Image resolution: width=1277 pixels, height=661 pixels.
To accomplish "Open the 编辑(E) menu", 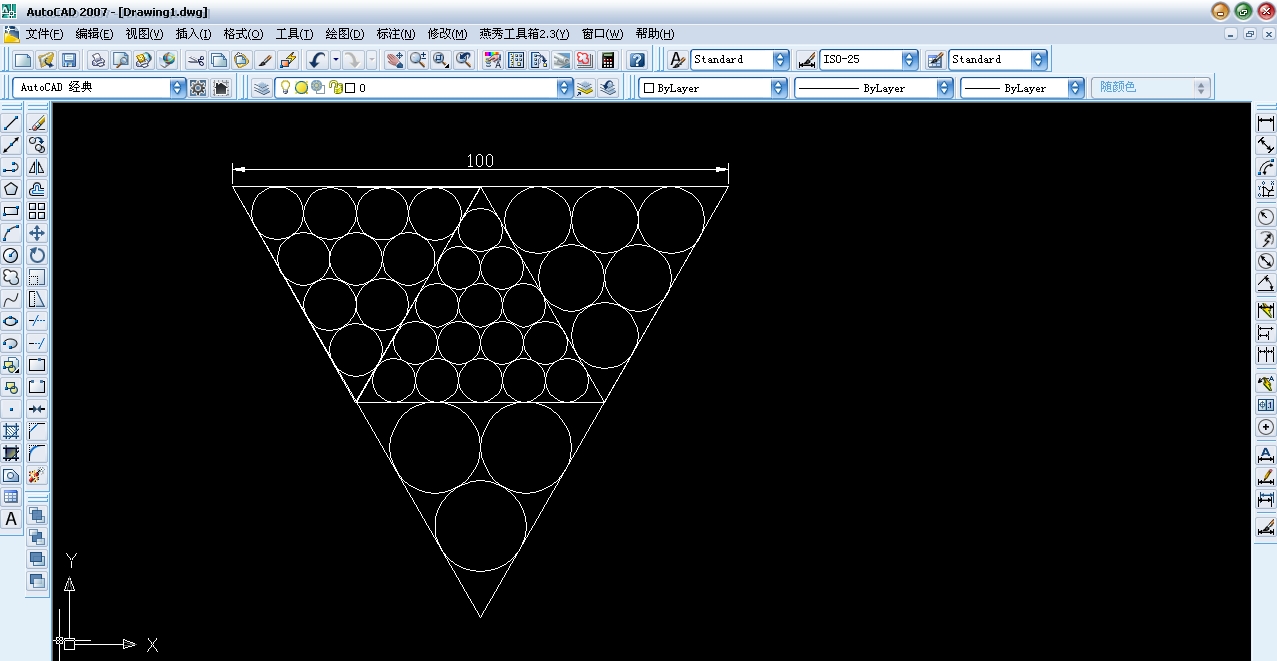I will (x=95, y=34).
